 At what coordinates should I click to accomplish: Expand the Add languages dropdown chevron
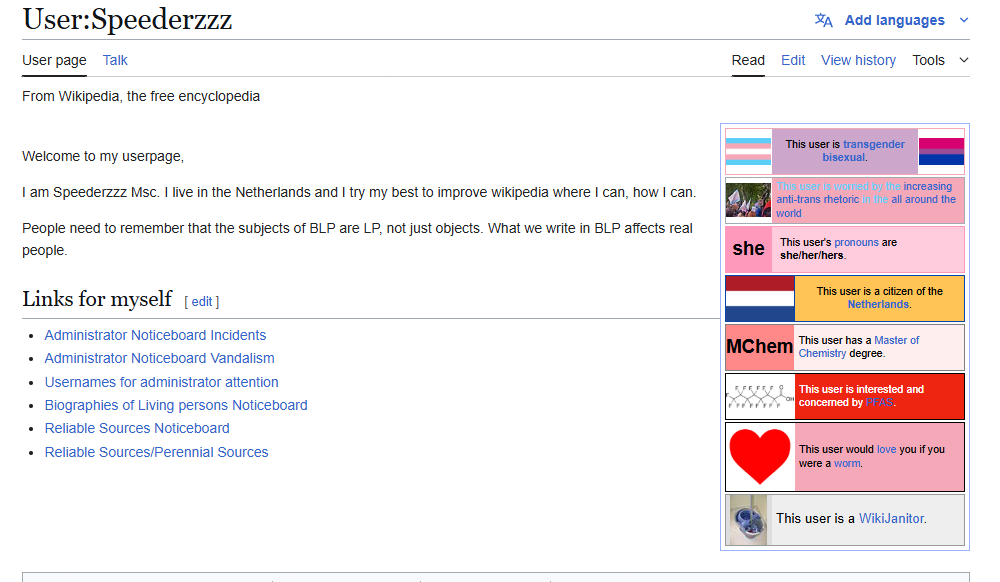(964, 20)
